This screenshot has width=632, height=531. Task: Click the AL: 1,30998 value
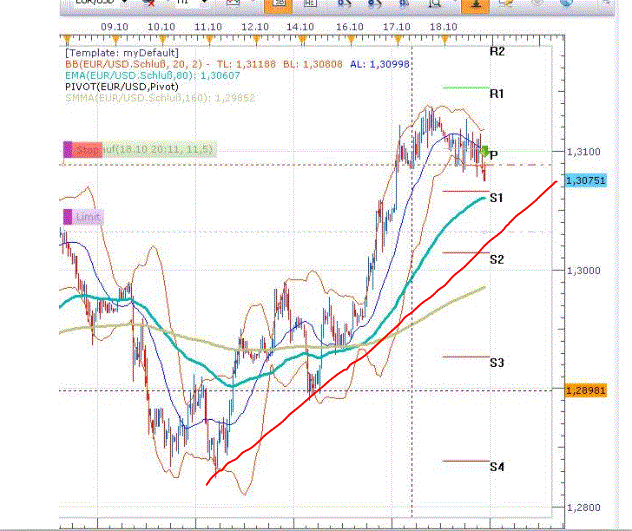(380, 64)
